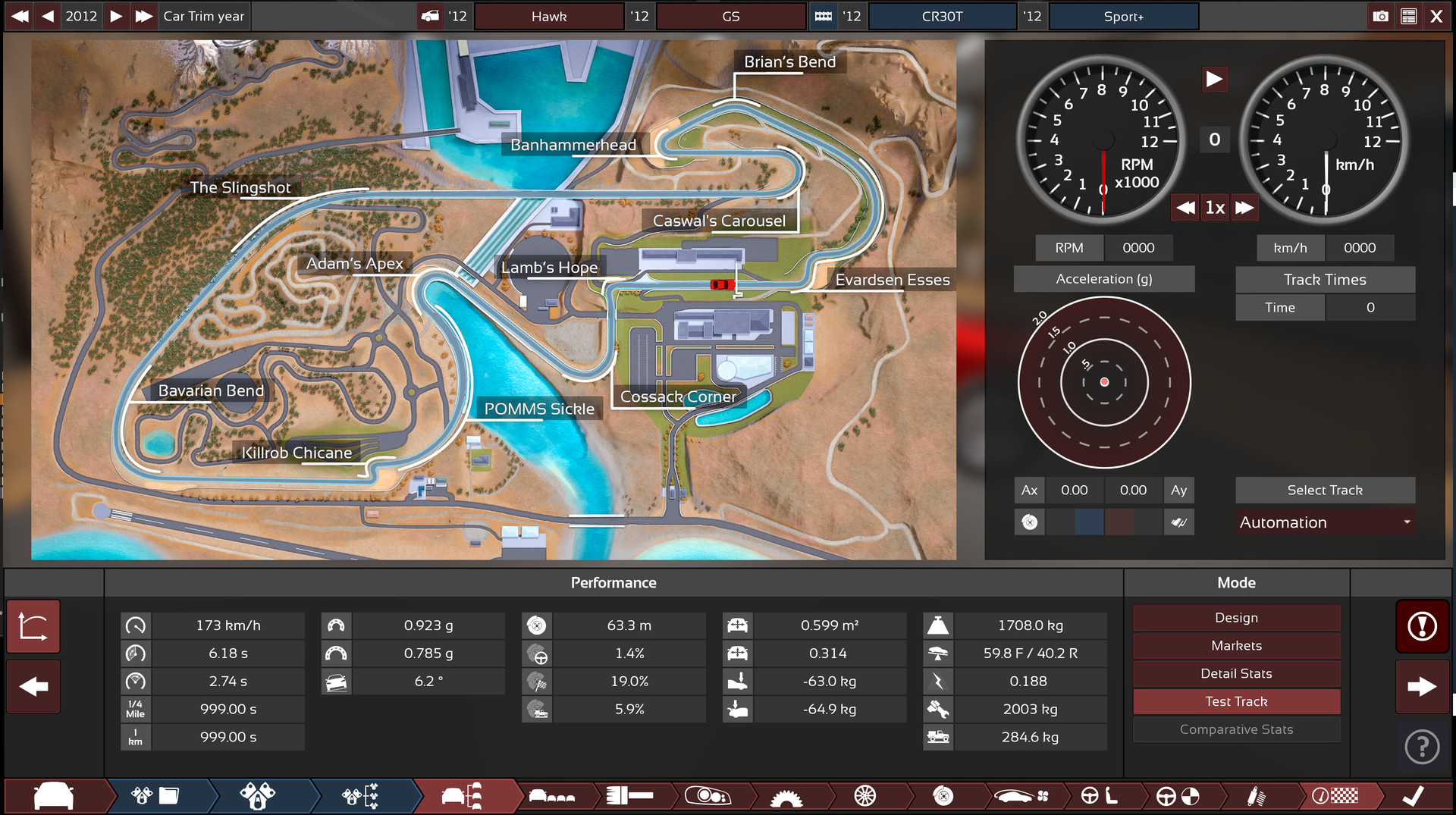Screen dimensions: 1456x815
Task: Select the aerodynamics and cooling tab
Action: point(1022,796)
